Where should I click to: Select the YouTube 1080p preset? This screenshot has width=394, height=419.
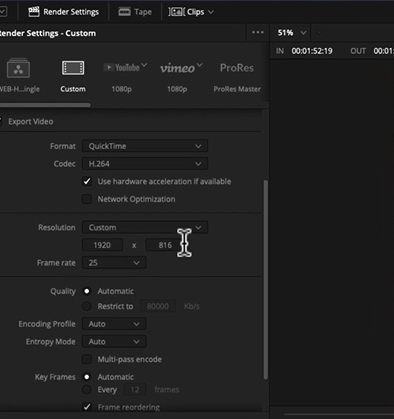[122, 76]
